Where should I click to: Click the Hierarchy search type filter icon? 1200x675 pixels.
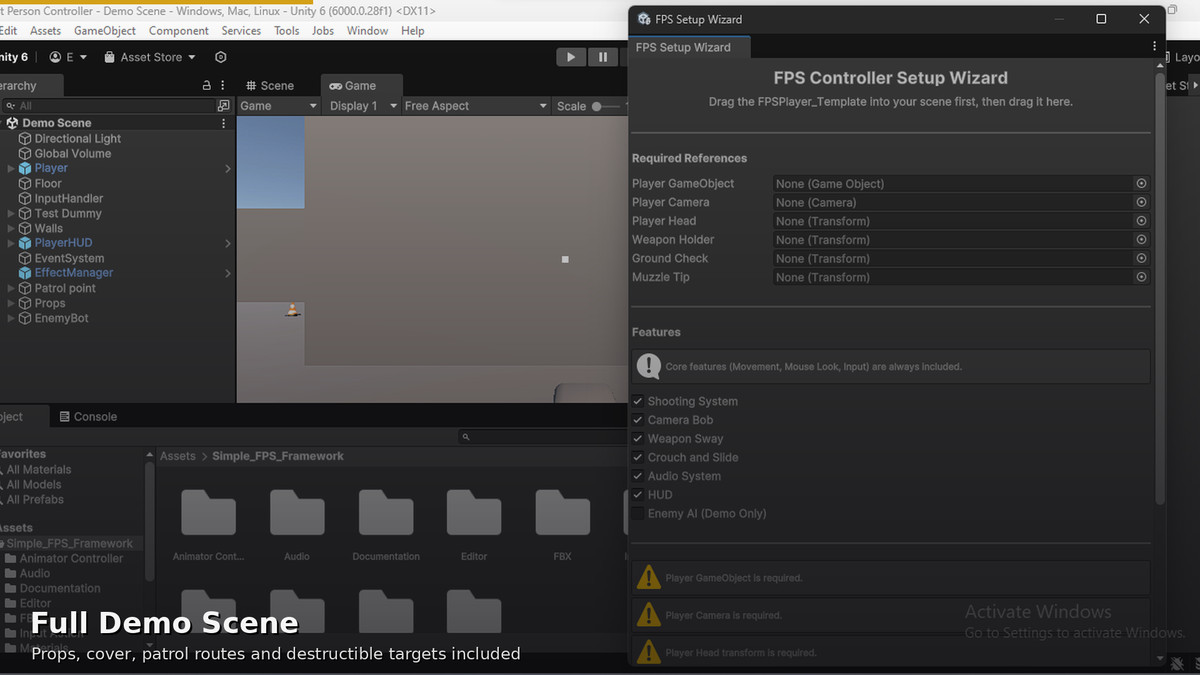(223, 105)
